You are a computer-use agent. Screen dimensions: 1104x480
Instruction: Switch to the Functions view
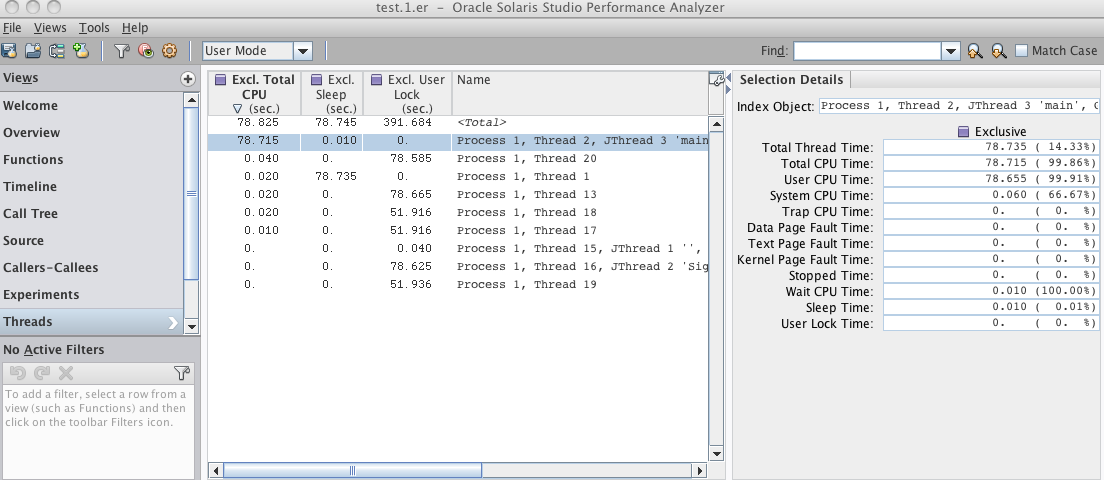pos(92,160)
